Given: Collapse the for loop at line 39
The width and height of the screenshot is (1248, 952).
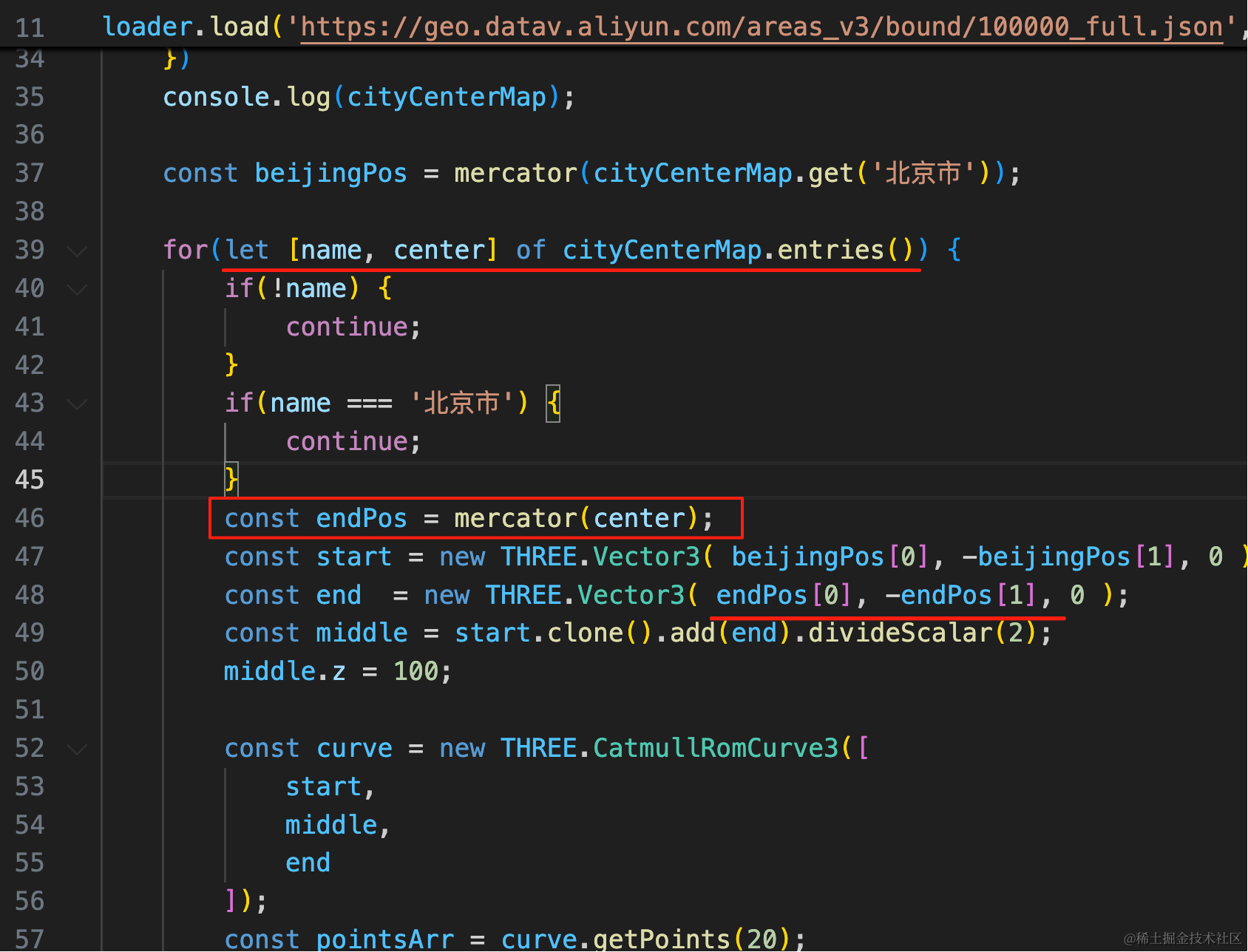Looking at the screenshot, I should (77, 251).
